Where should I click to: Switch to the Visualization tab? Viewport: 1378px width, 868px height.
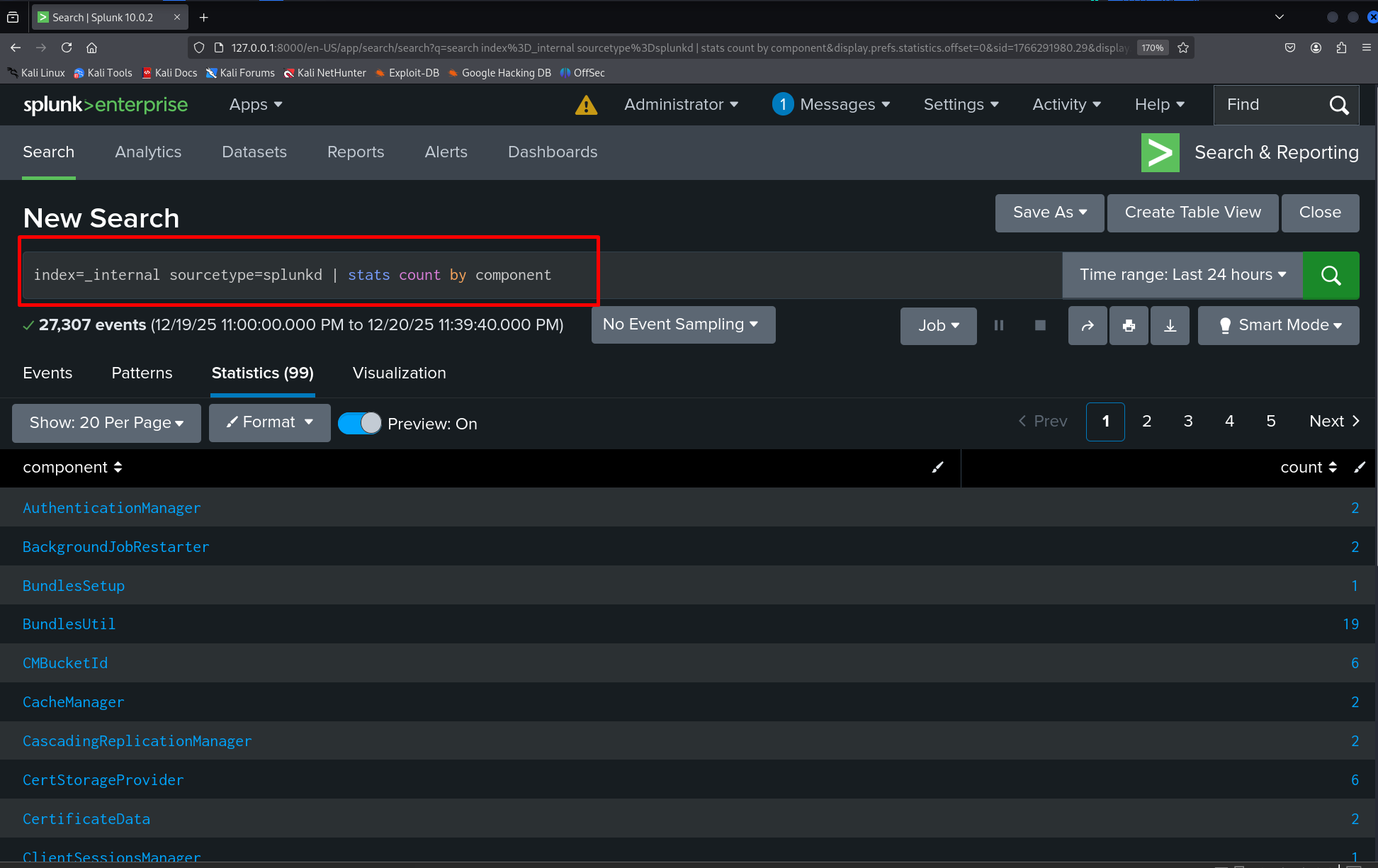pos(399,373)
